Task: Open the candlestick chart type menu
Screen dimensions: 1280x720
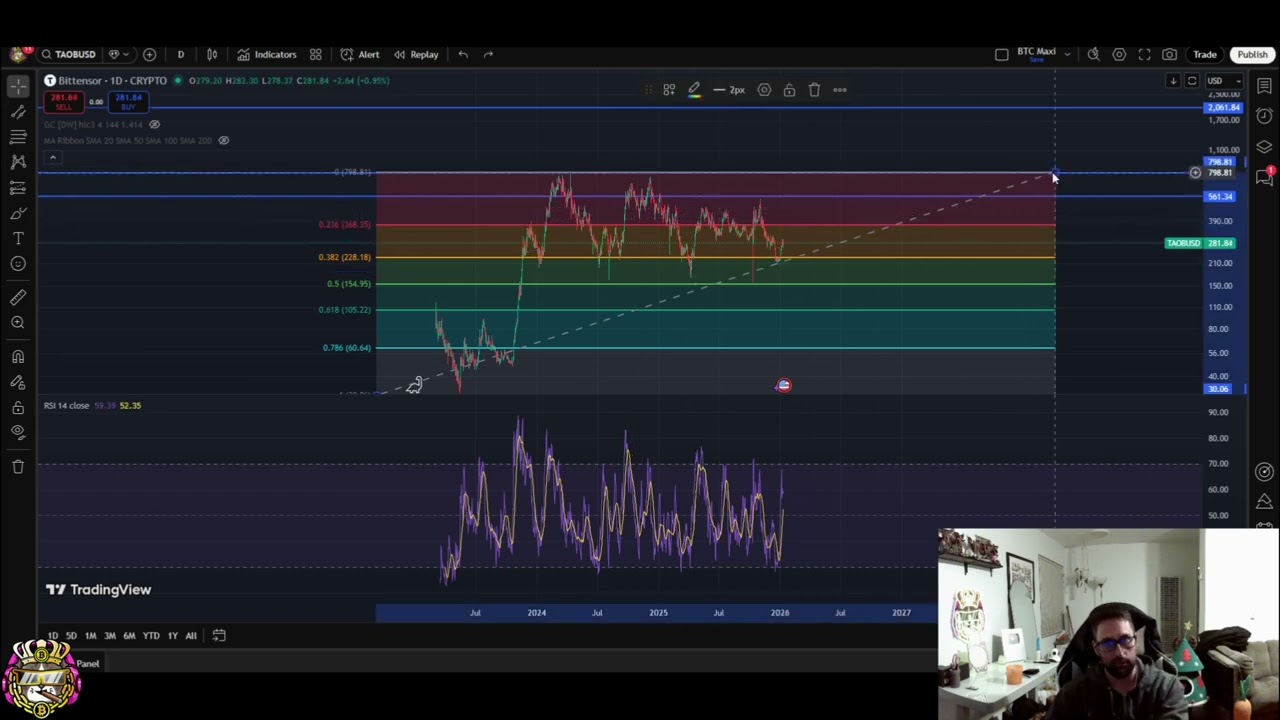Action: pos(212,54)
